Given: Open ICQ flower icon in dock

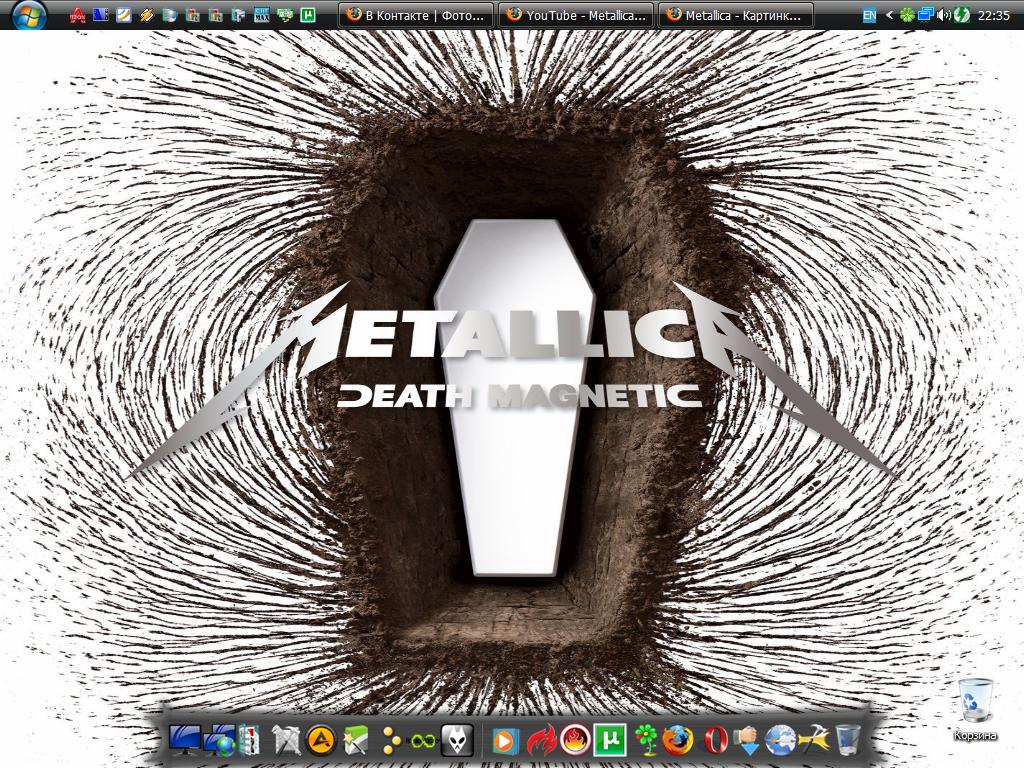Looking at the screenshot, I should coord(645,740).
